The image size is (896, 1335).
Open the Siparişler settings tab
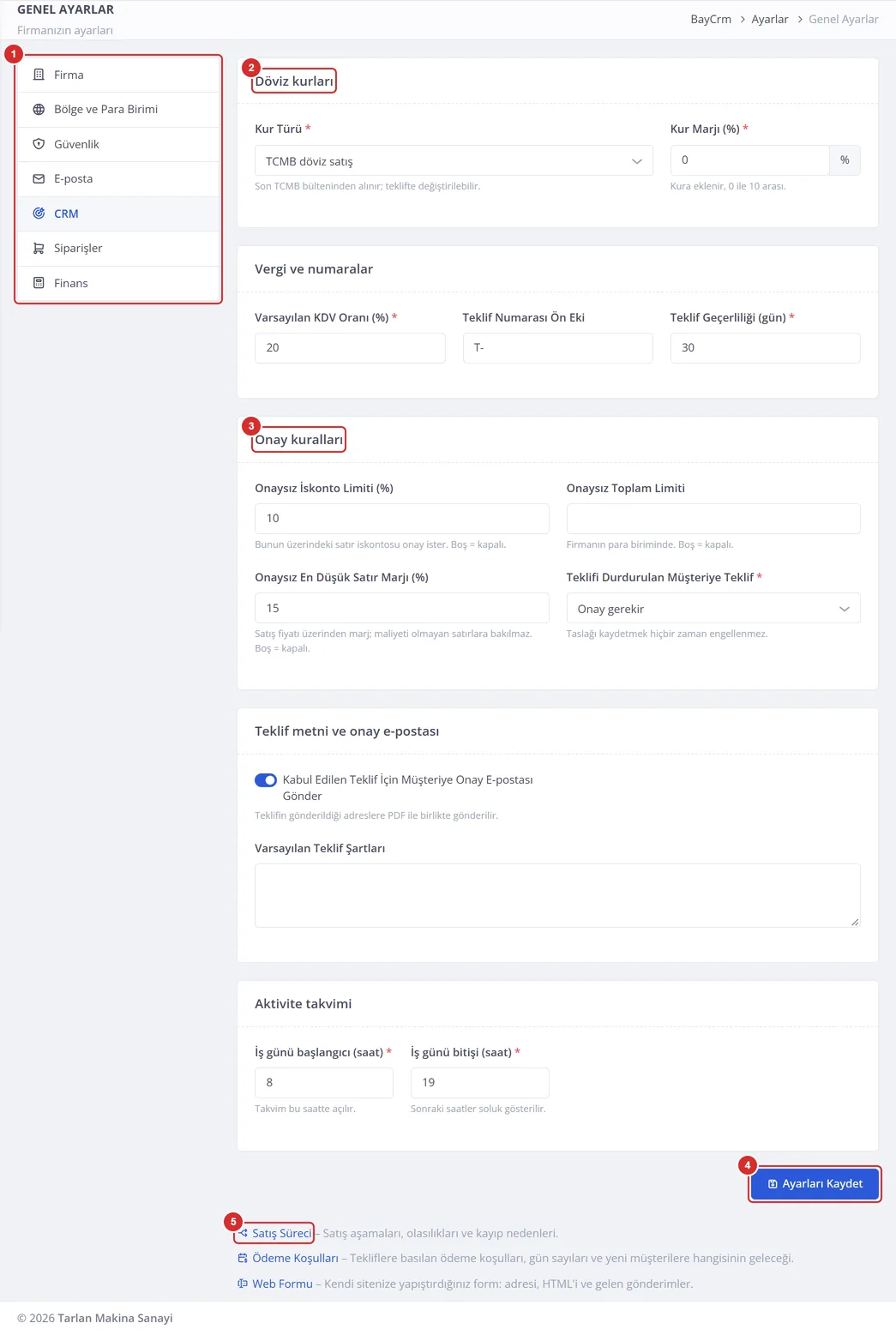(x=118, y=249)
